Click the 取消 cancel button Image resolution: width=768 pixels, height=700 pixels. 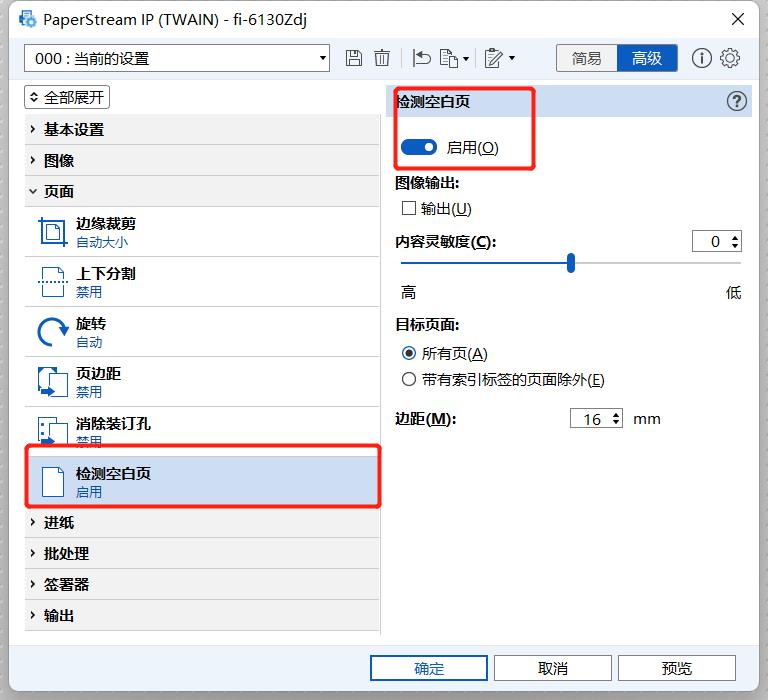tap(552, 668)
